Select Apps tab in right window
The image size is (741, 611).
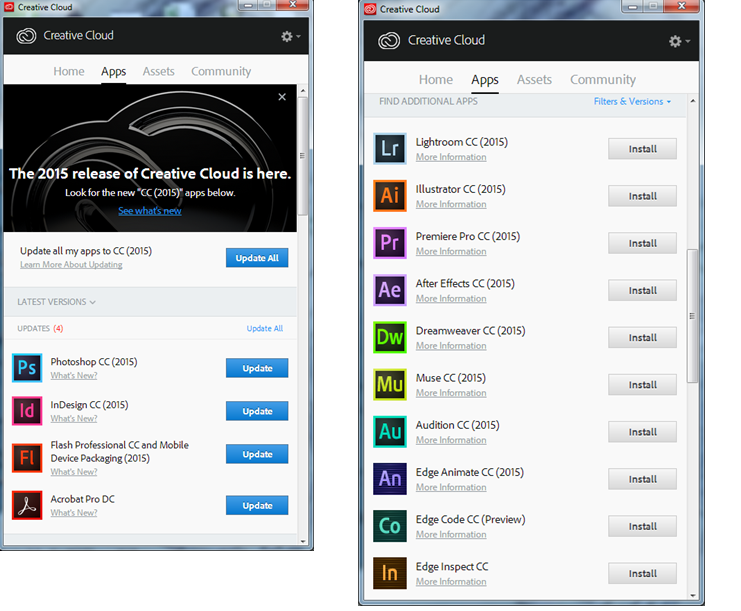pos(485,79)
